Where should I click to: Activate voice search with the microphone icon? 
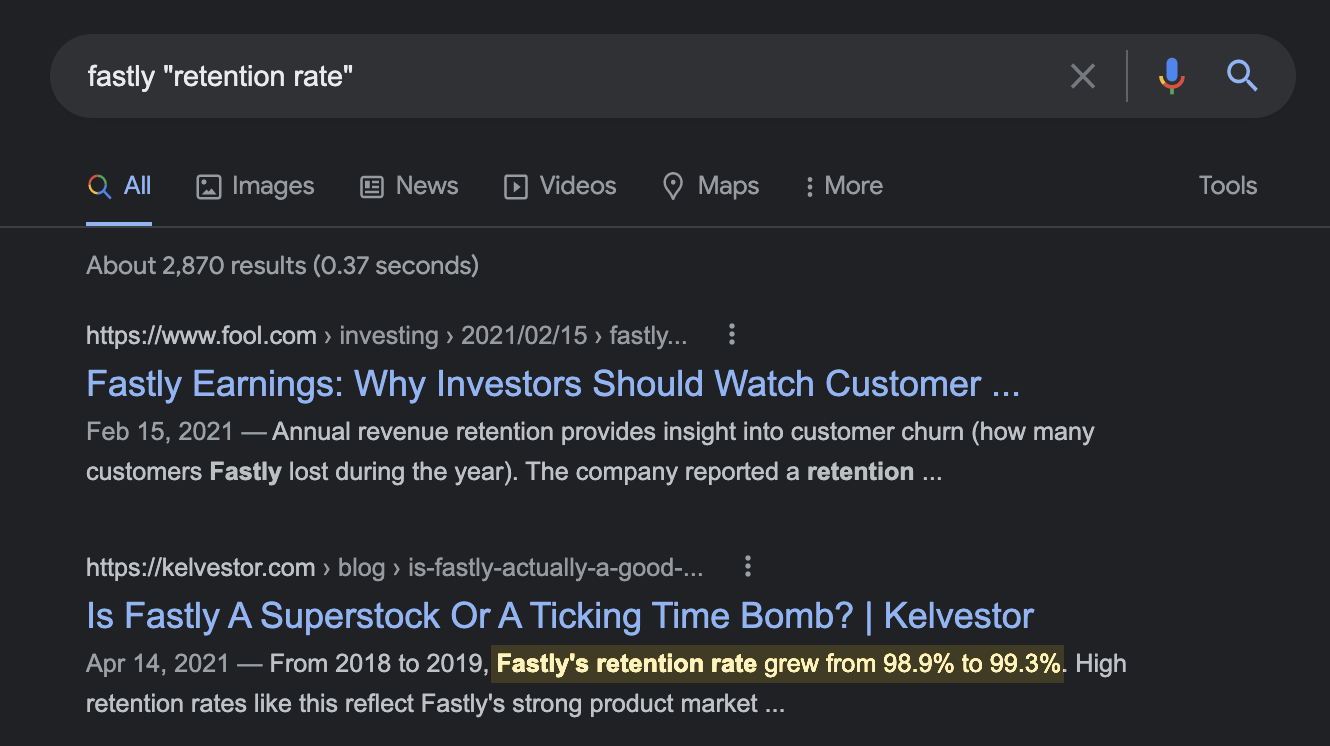tap(1171, 75)
